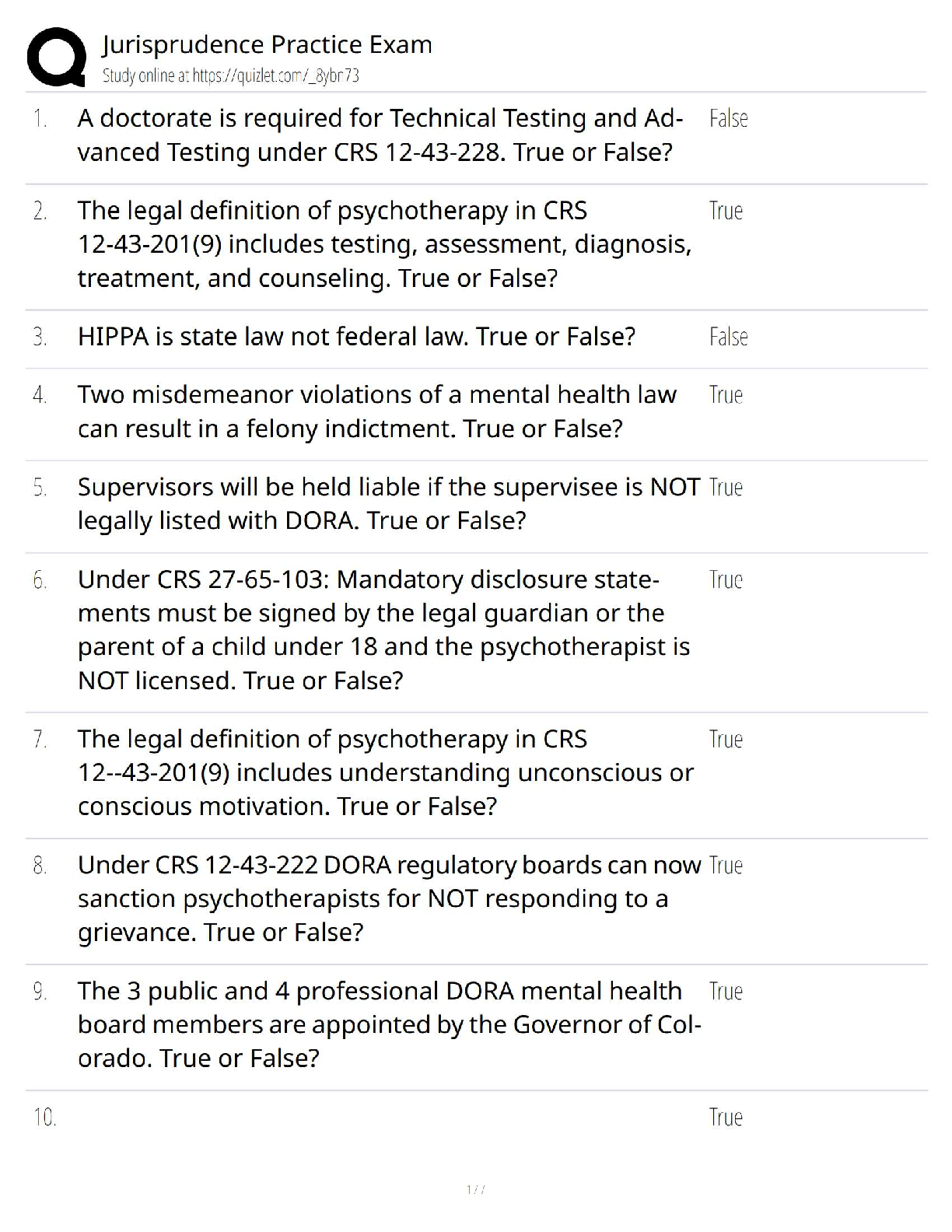Click the True answer for question 5
The image size is (952, 1232).
click(x=726, y=488)
